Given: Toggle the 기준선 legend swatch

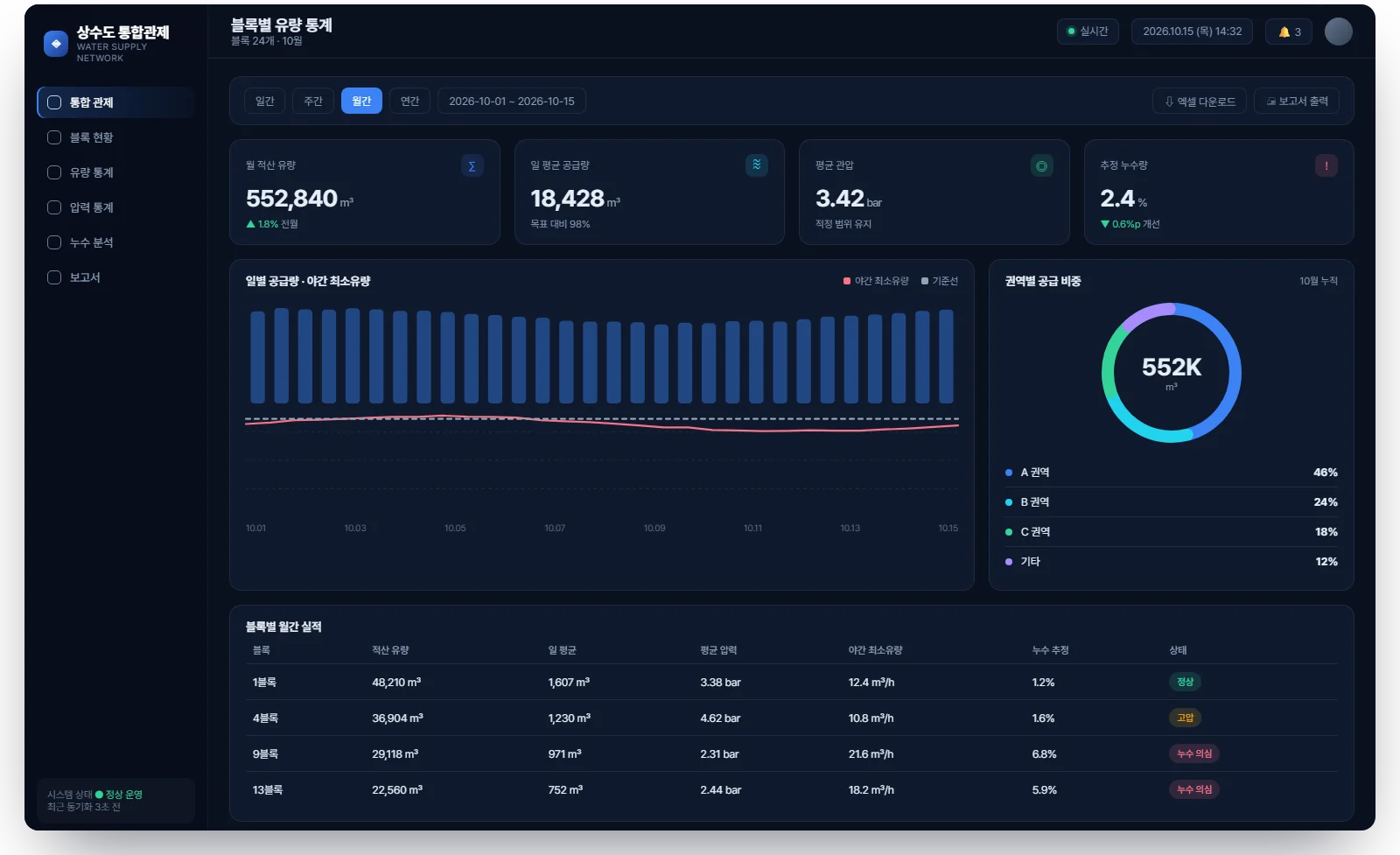Looking at the screenshot, I should click(x=925, y=281).
